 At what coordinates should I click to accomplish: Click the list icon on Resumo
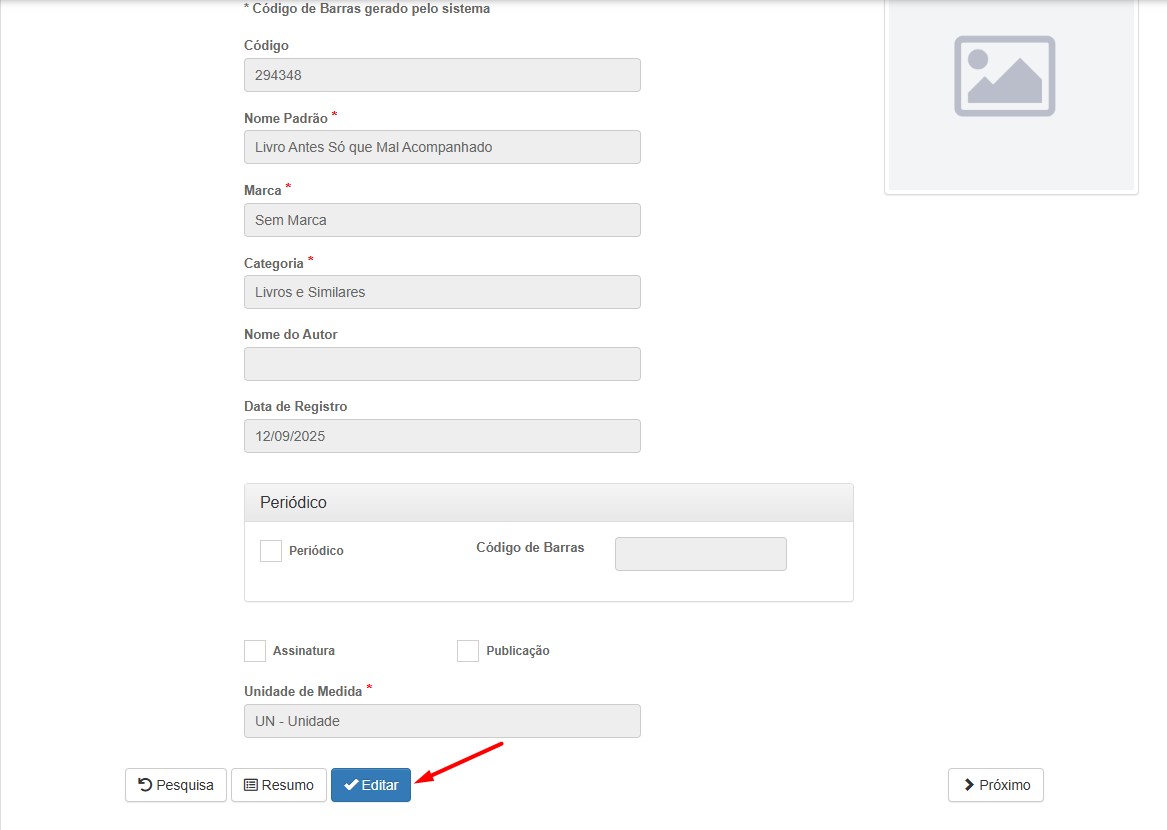point(251,785)
